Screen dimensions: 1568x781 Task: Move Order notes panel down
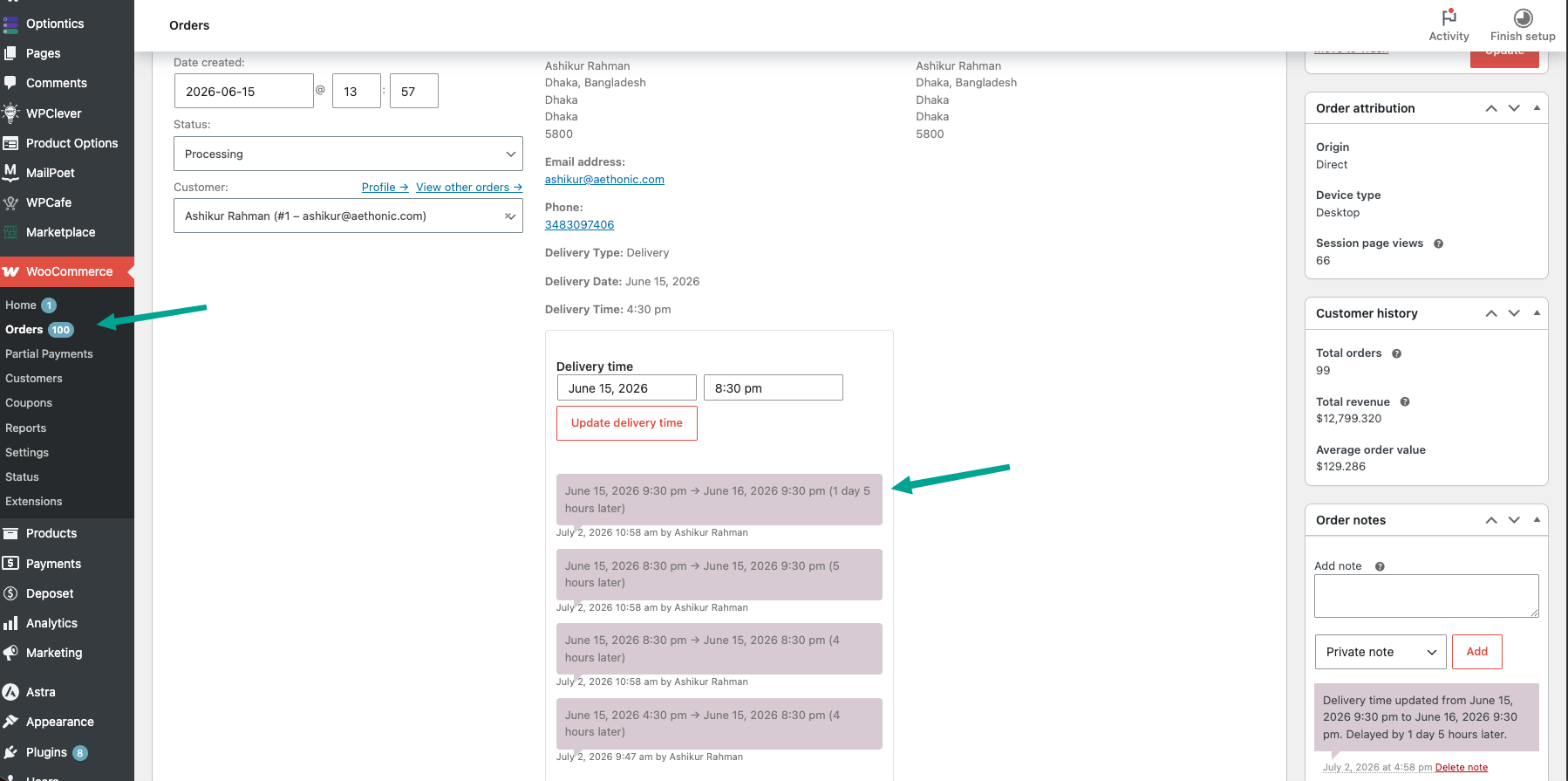1514,520
